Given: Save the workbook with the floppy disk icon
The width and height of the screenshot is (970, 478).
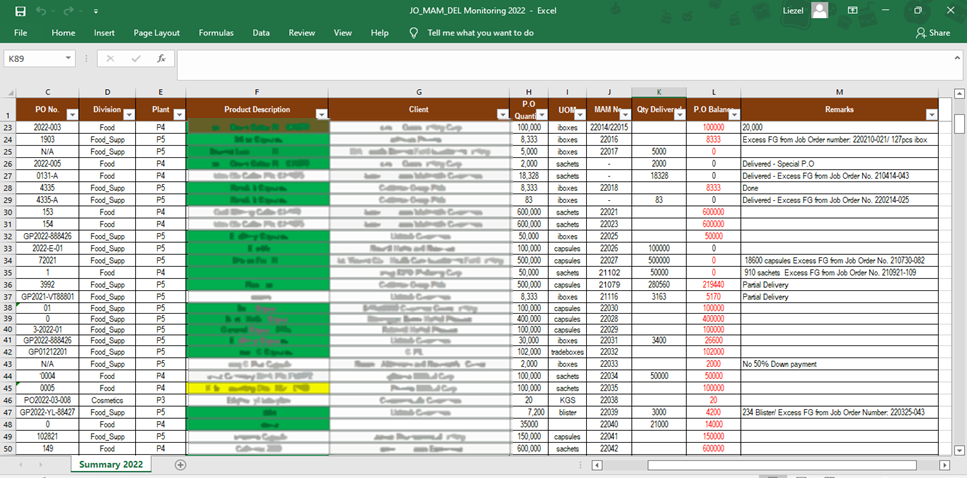Looking at the screenshot, I should (x=20, y=11).
